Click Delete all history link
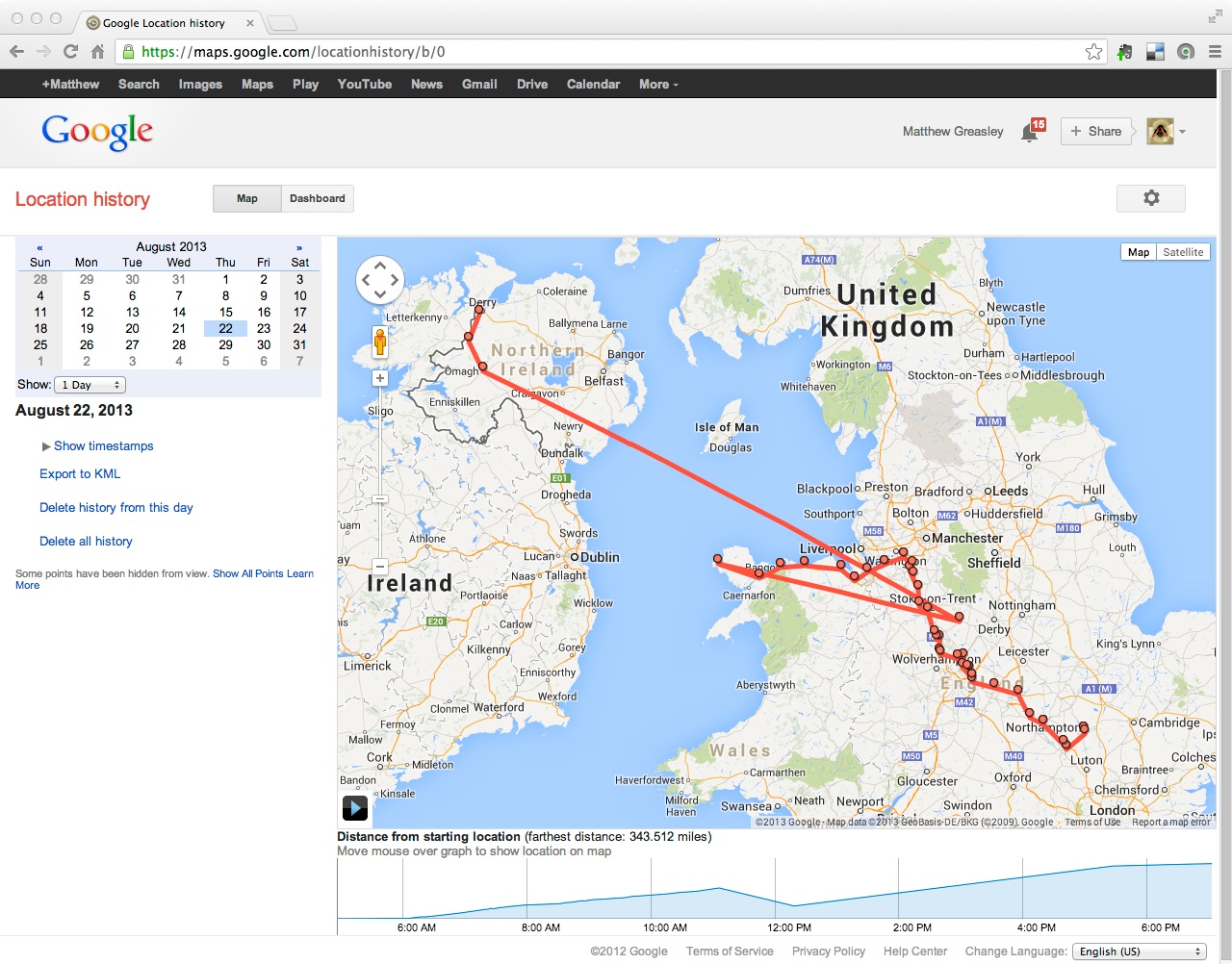This screenshot has width=1232, height=964. [x=86, y=542]
